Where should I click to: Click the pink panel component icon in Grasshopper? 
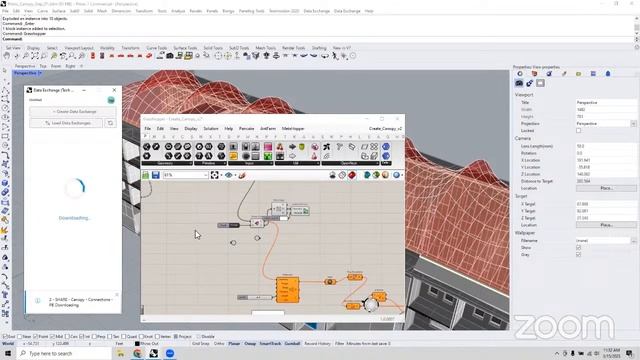(x=268, y=147)
